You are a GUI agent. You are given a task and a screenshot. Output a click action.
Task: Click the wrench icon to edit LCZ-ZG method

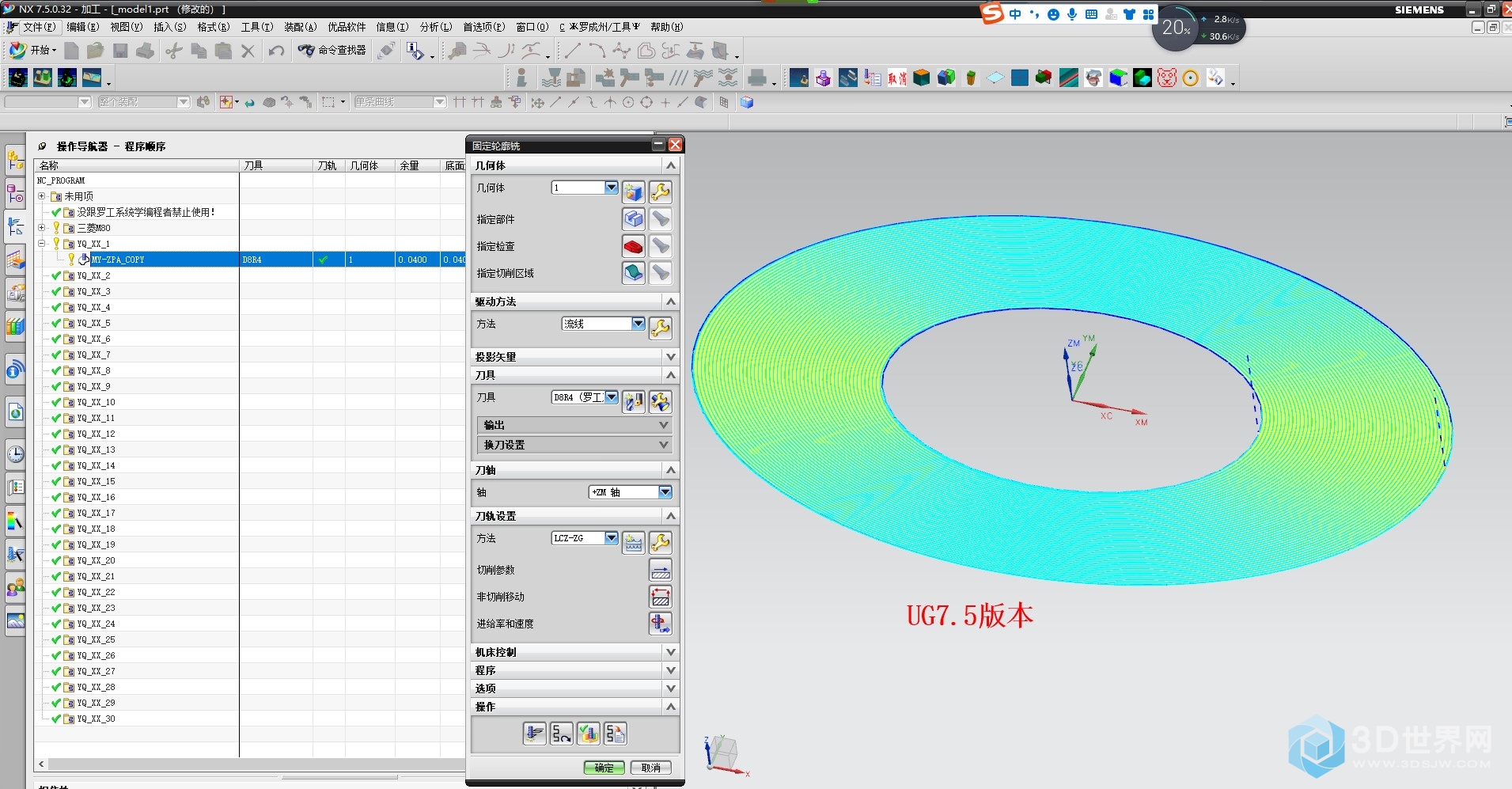pos(661,542)
